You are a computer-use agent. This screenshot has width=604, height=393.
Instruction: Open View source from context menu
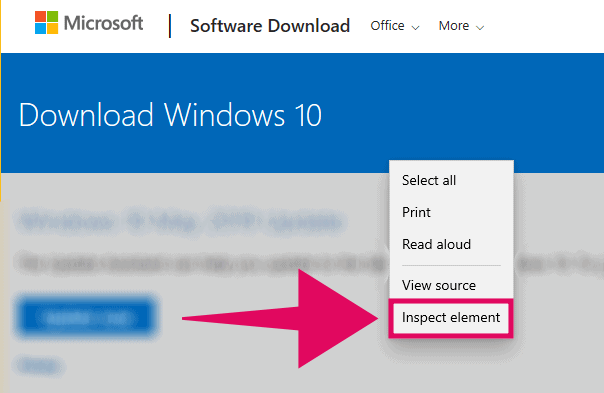451,285
